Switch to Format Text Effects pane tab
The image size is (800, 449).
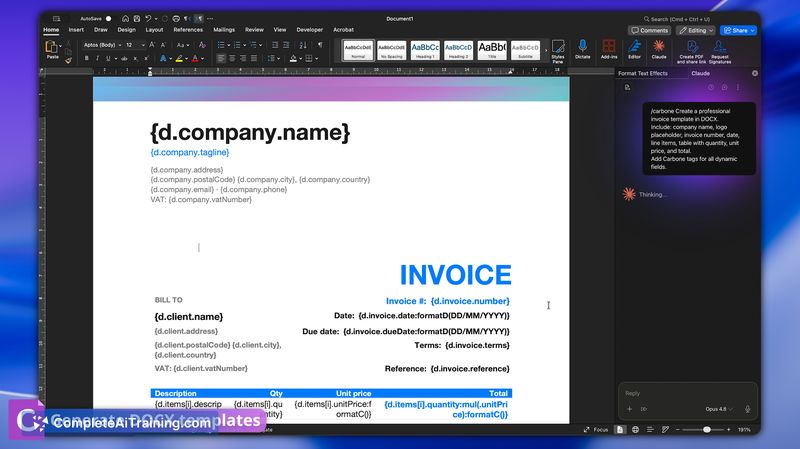tap(643, 73)
